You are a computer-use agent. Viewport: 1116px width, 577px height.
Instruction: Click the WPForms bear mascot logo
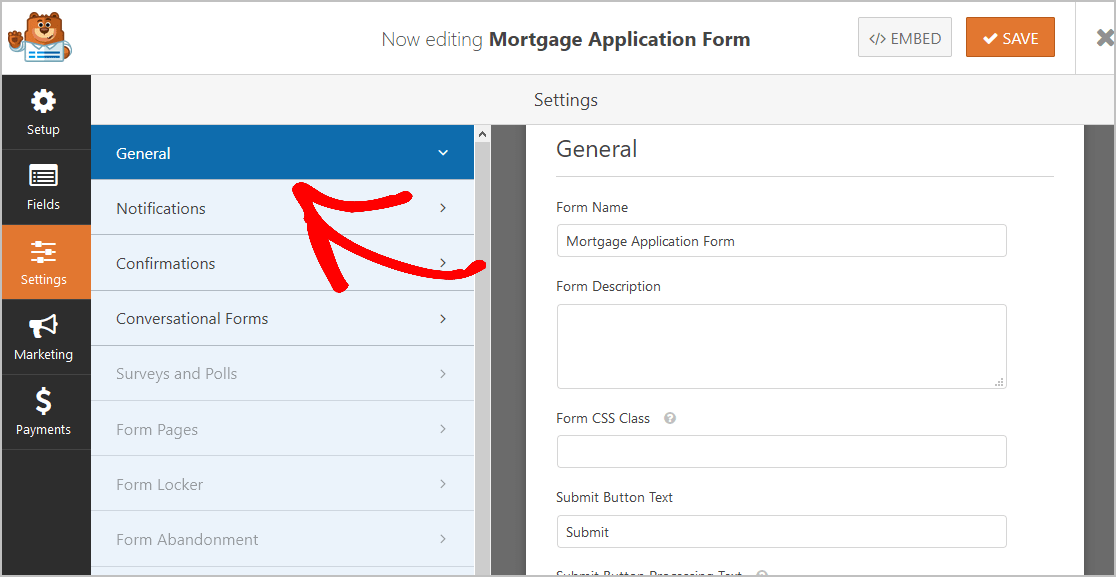coord(40,37)
